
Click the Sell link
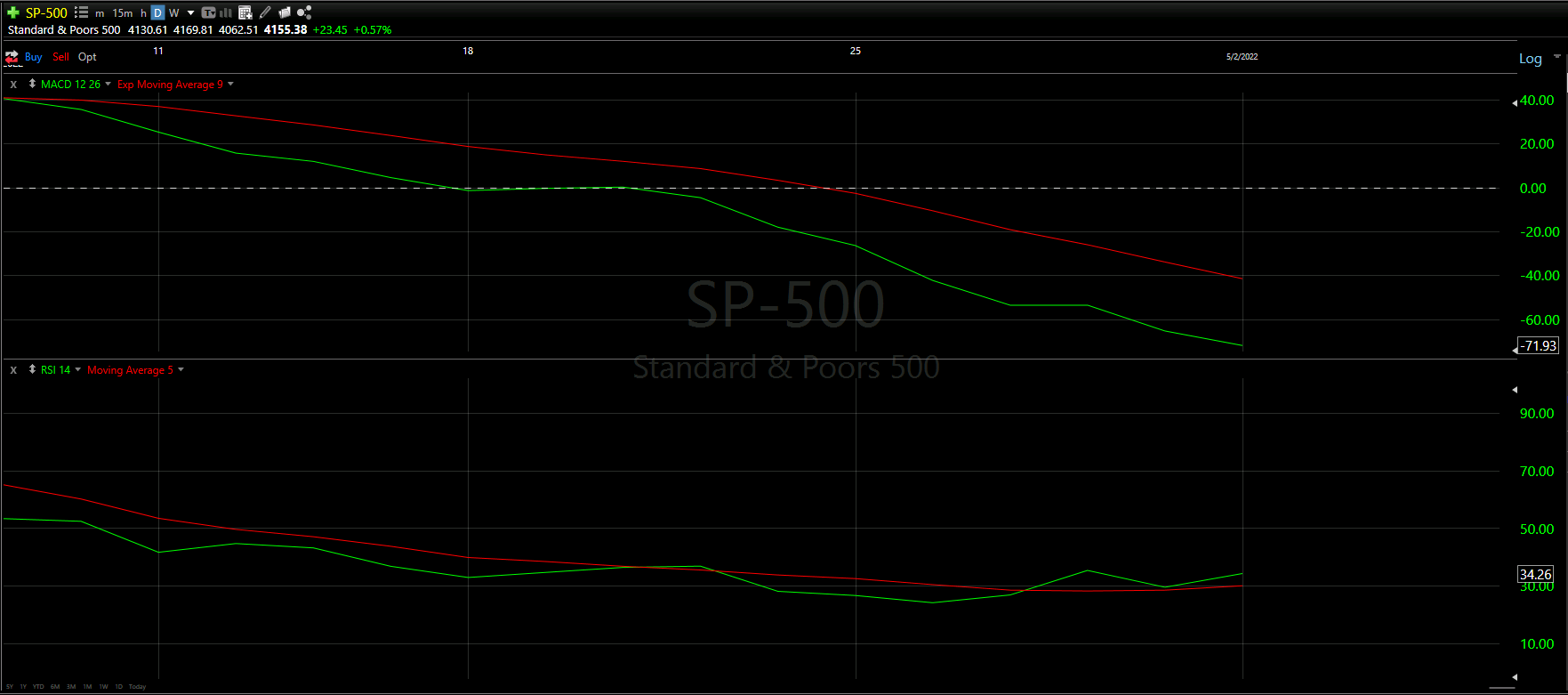[x=60, y=57]
